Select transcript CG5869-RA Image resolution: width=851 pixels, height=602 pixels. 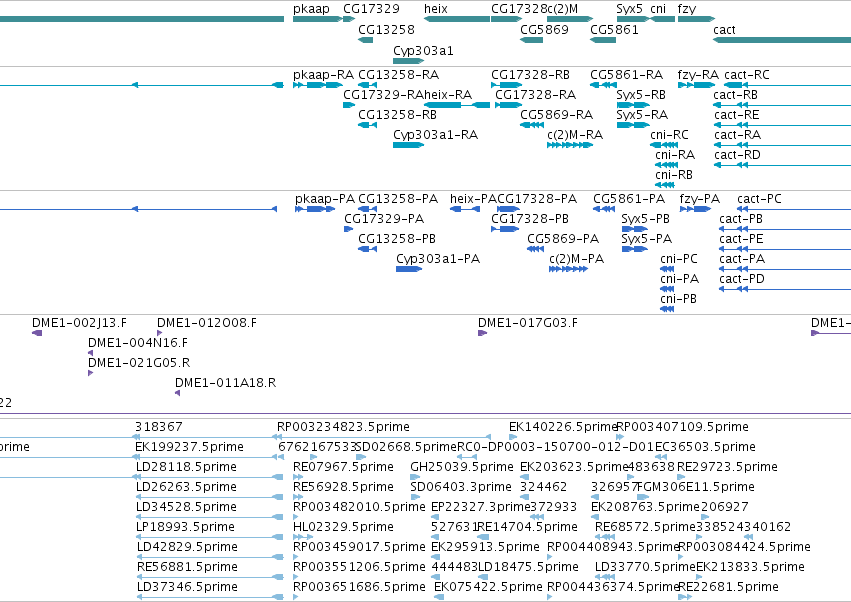[556, 115]
